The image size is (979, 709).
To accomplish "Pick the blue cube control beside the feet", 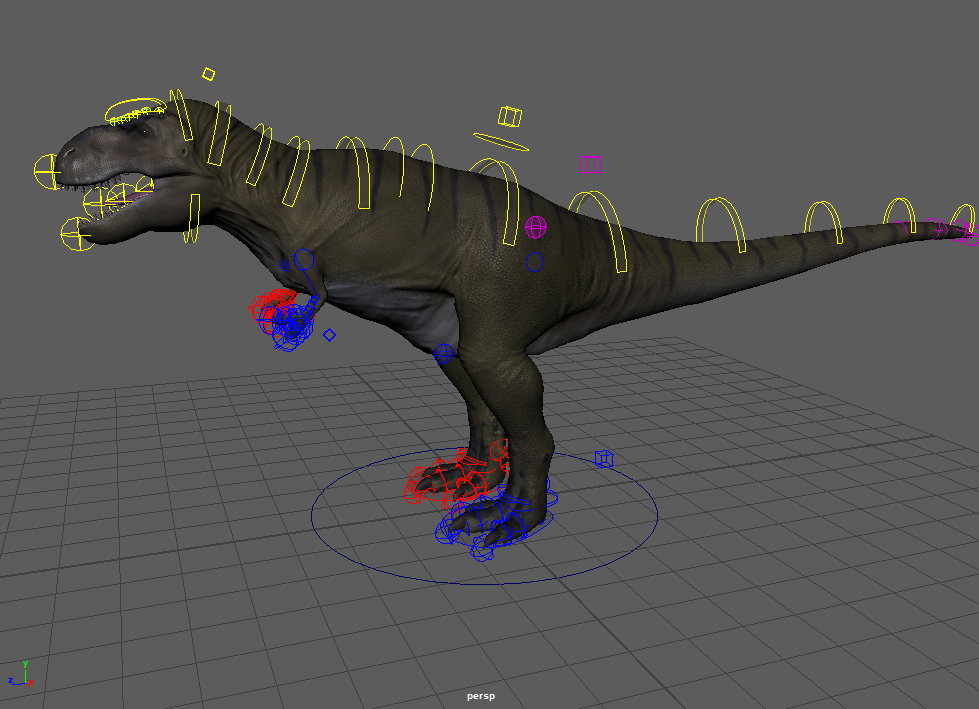I will coord(604,458).
